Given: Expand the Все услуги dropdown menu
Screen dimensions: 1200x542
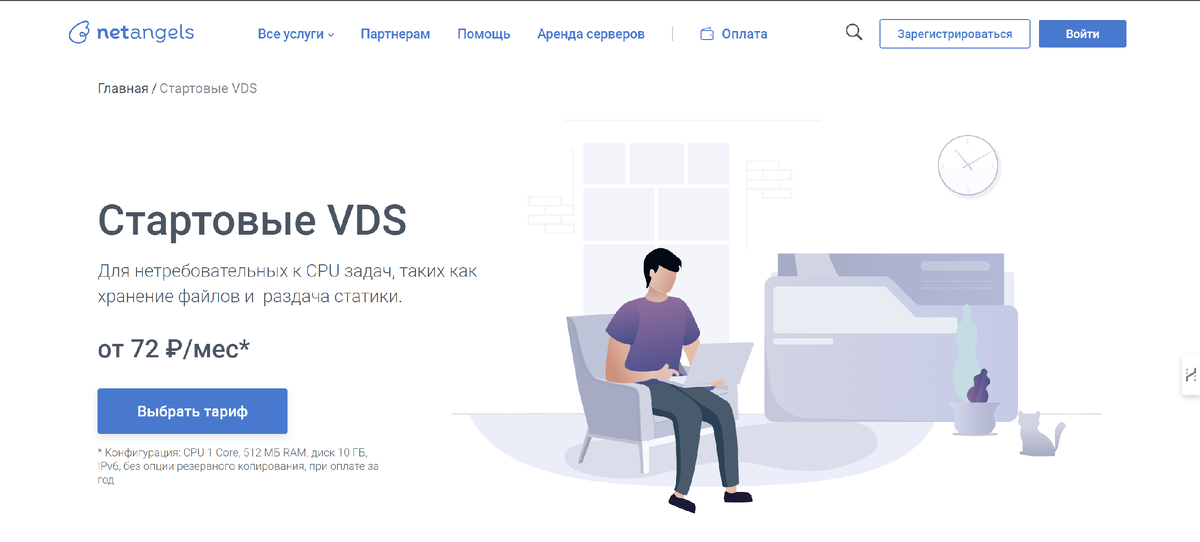Looking at the screenshot, I should (x=296, y=34).
